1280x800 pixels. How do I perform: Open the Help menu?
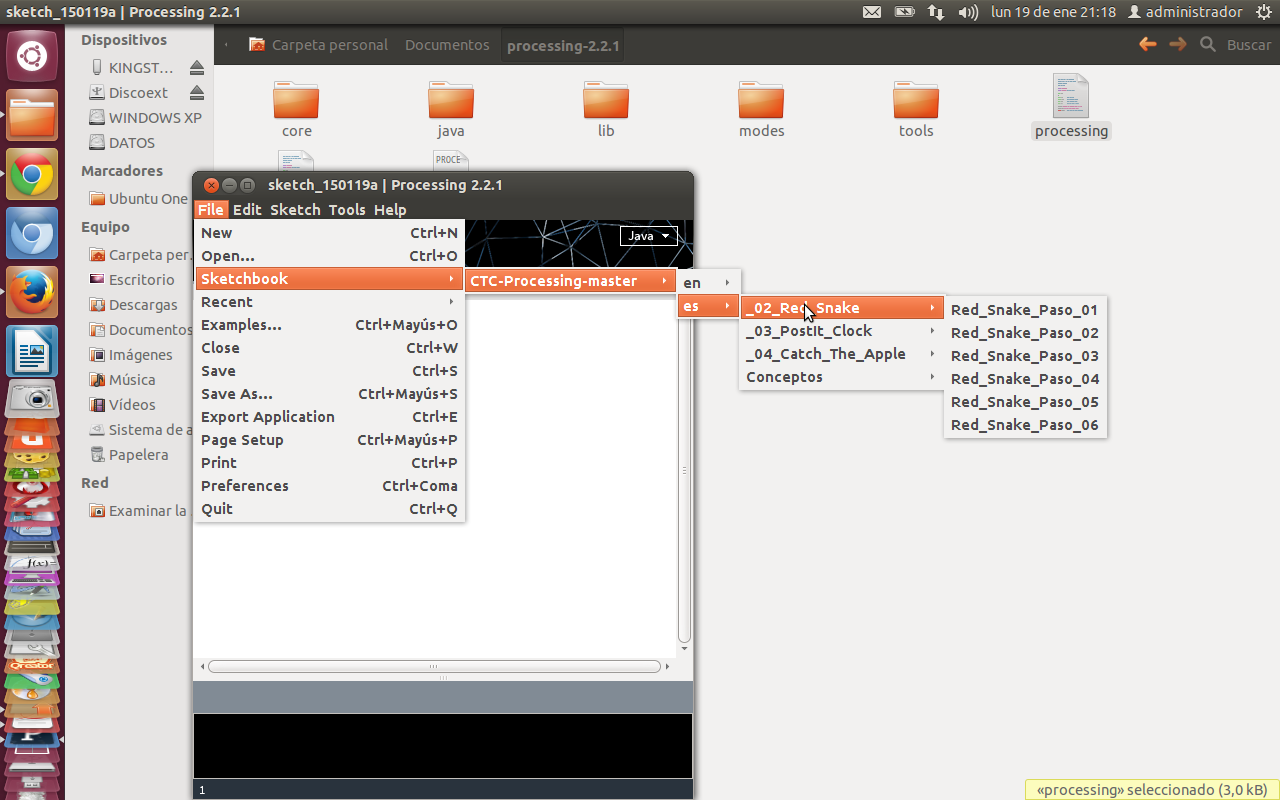point(390,209)
